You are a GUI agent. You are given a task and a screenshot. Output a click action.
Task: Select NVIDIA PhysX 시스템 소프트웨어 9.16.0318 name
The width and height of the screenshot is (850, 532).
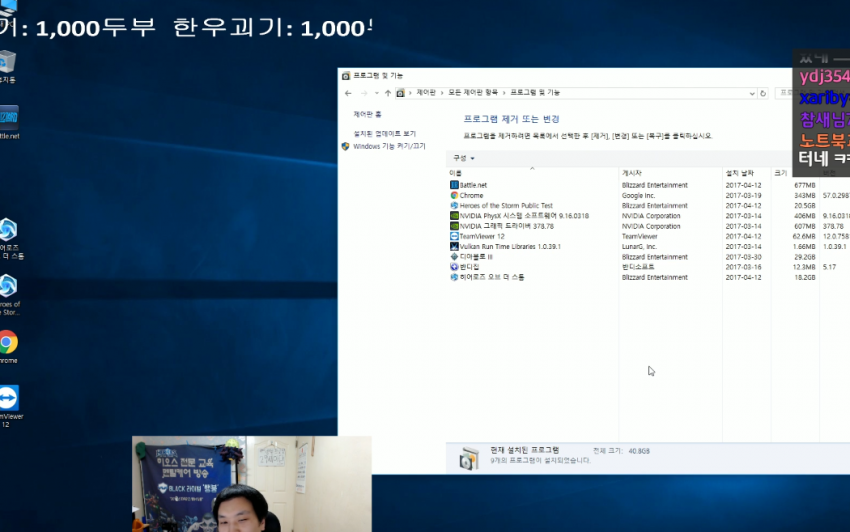tap(524, 216)
